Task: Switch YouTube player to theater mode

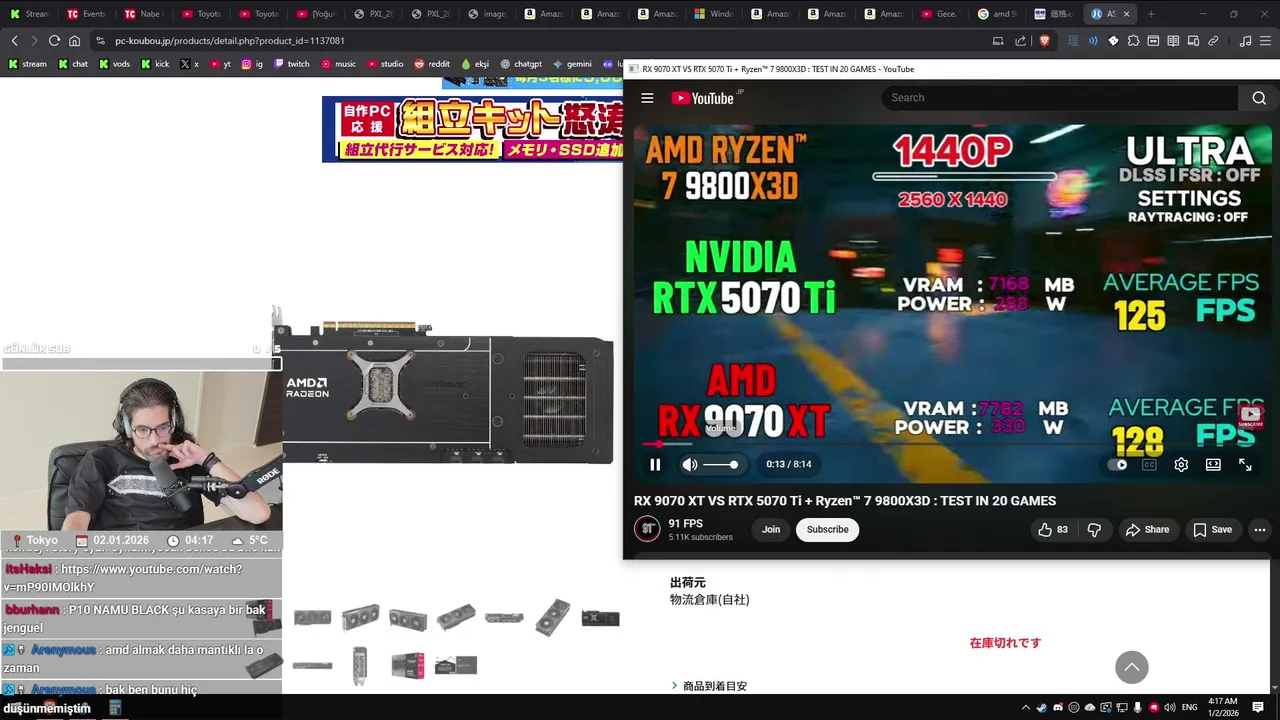Action: pos(1213,464)
